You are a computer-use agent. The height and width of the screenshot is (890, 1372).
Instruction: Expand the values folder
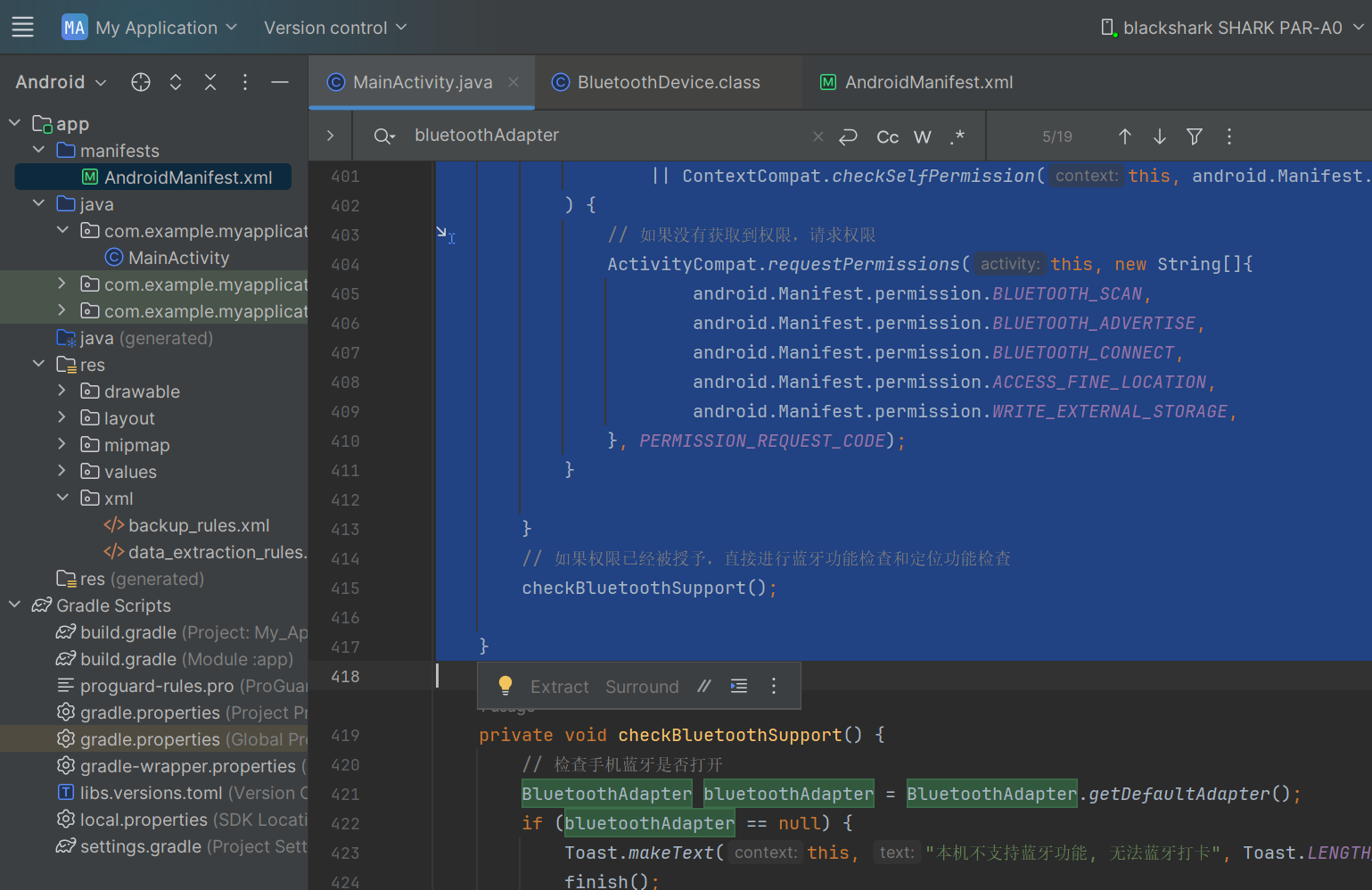pos(62,471)
